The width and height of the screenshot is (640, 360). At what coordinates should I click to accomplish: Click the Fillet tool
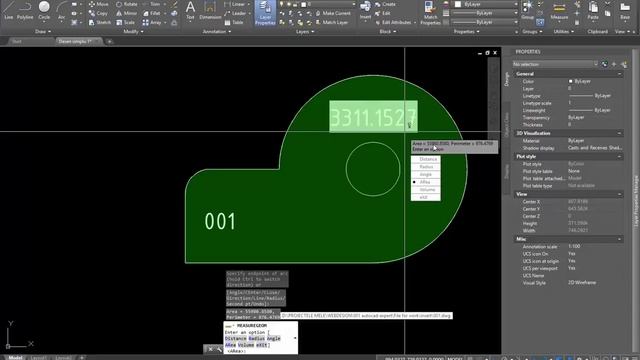tap(152, 13)
